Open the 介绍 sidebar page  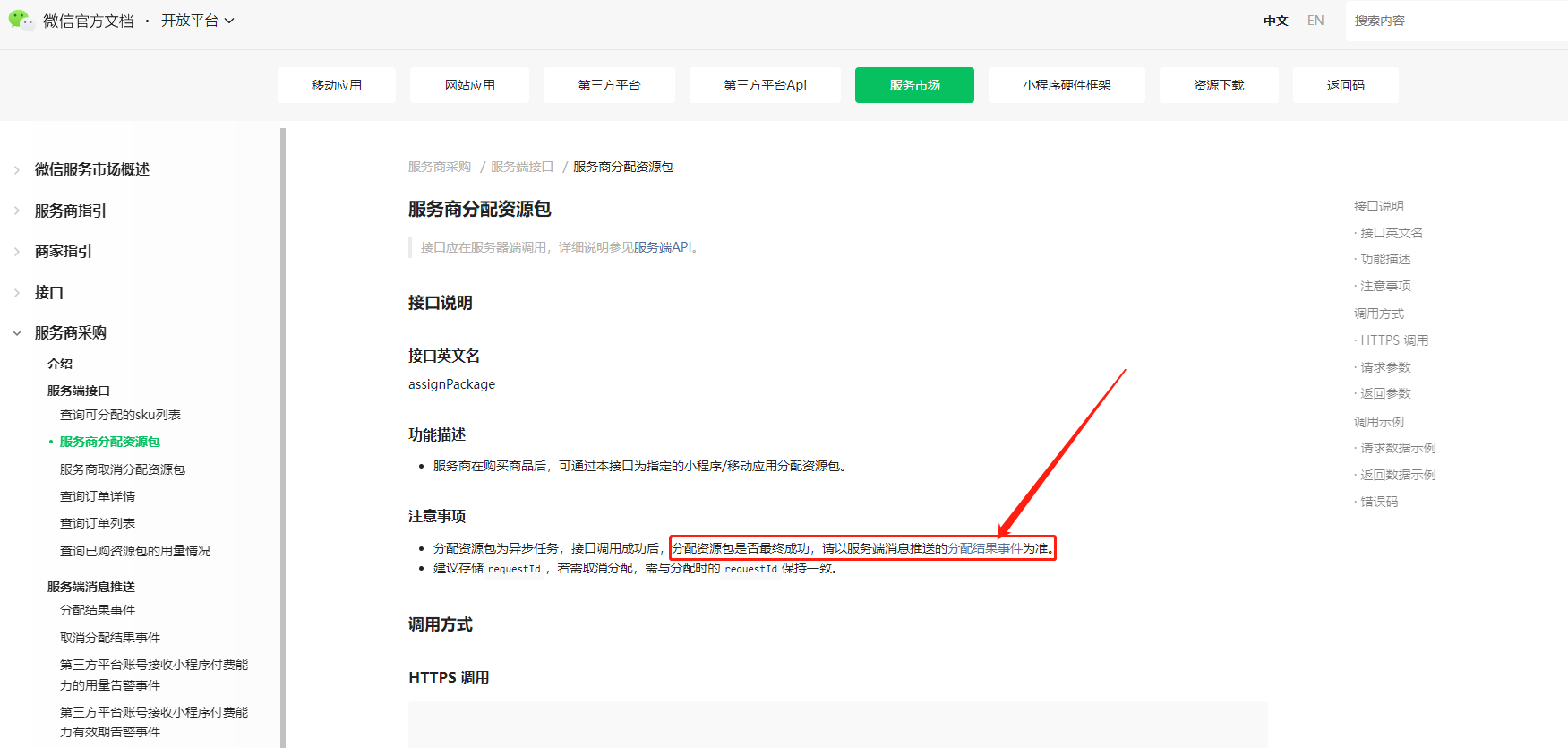pyautogui.click(x=60, y=364)
